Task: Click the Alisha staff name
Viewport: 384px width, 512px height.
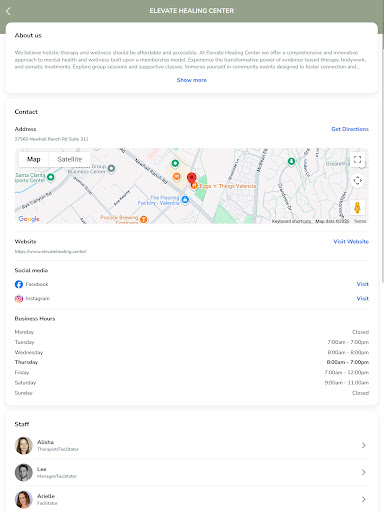Action: [45, 442]
